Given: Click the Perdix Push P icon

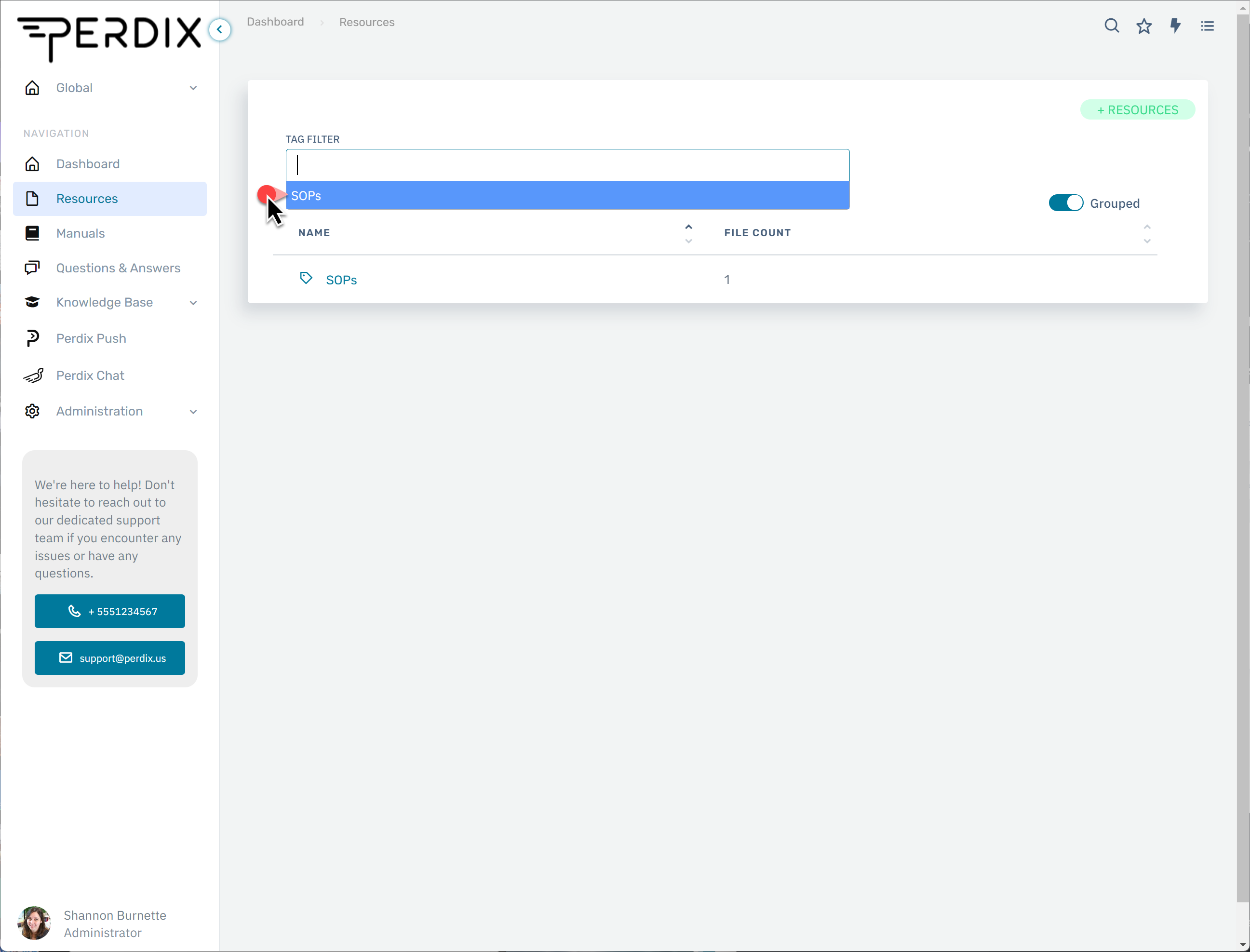Looking at the screenshot, I should (x=32, y=338).
